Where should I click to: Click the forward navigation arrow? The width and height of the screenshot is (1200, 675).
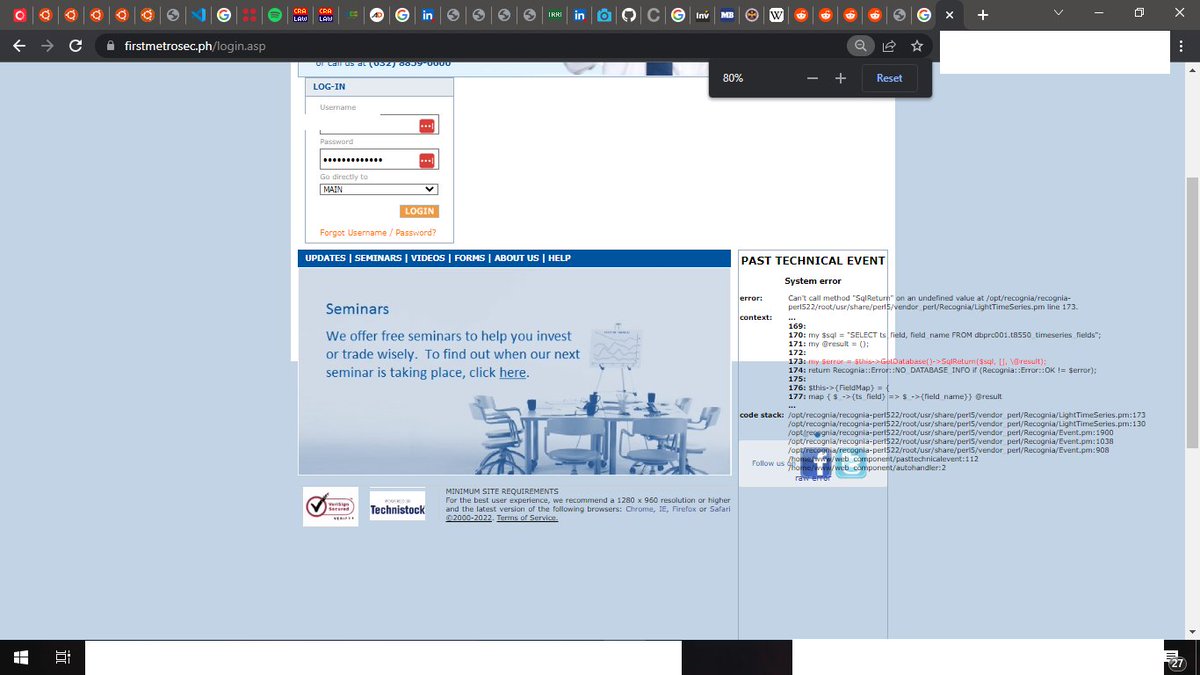coord(47,46)
